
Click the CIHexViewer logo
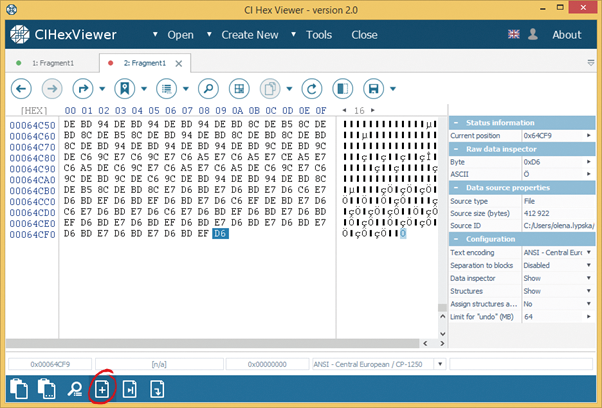pos(63,35)
